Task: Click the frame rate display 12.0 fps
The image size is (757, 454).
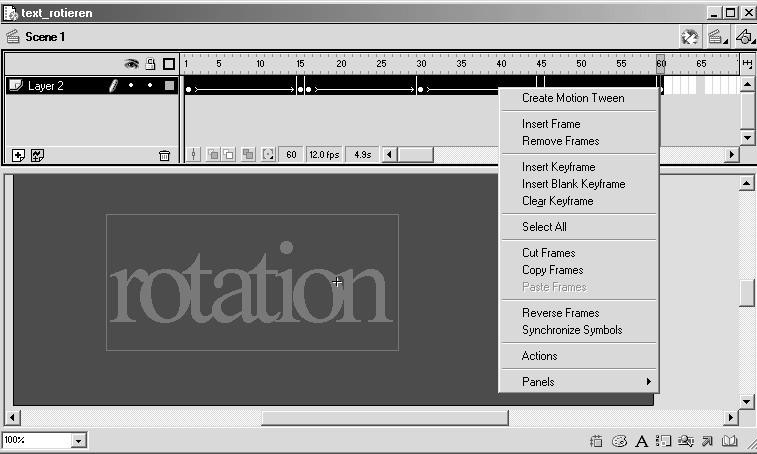Action: click(x=324, y=155)
